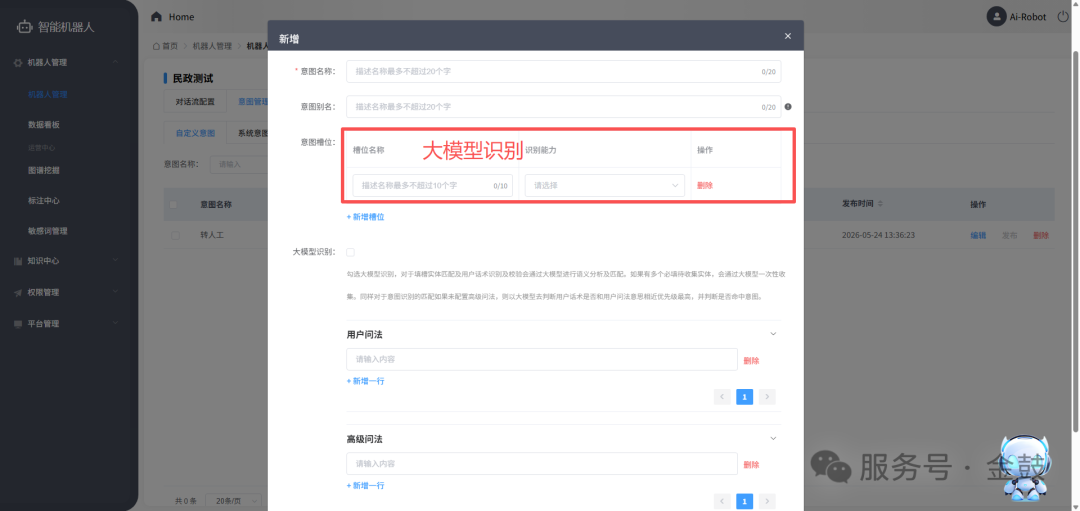The image size is (1080, 511).
Task: Go to previous page in 用户问法 pagination
Action: pos(722,397)
